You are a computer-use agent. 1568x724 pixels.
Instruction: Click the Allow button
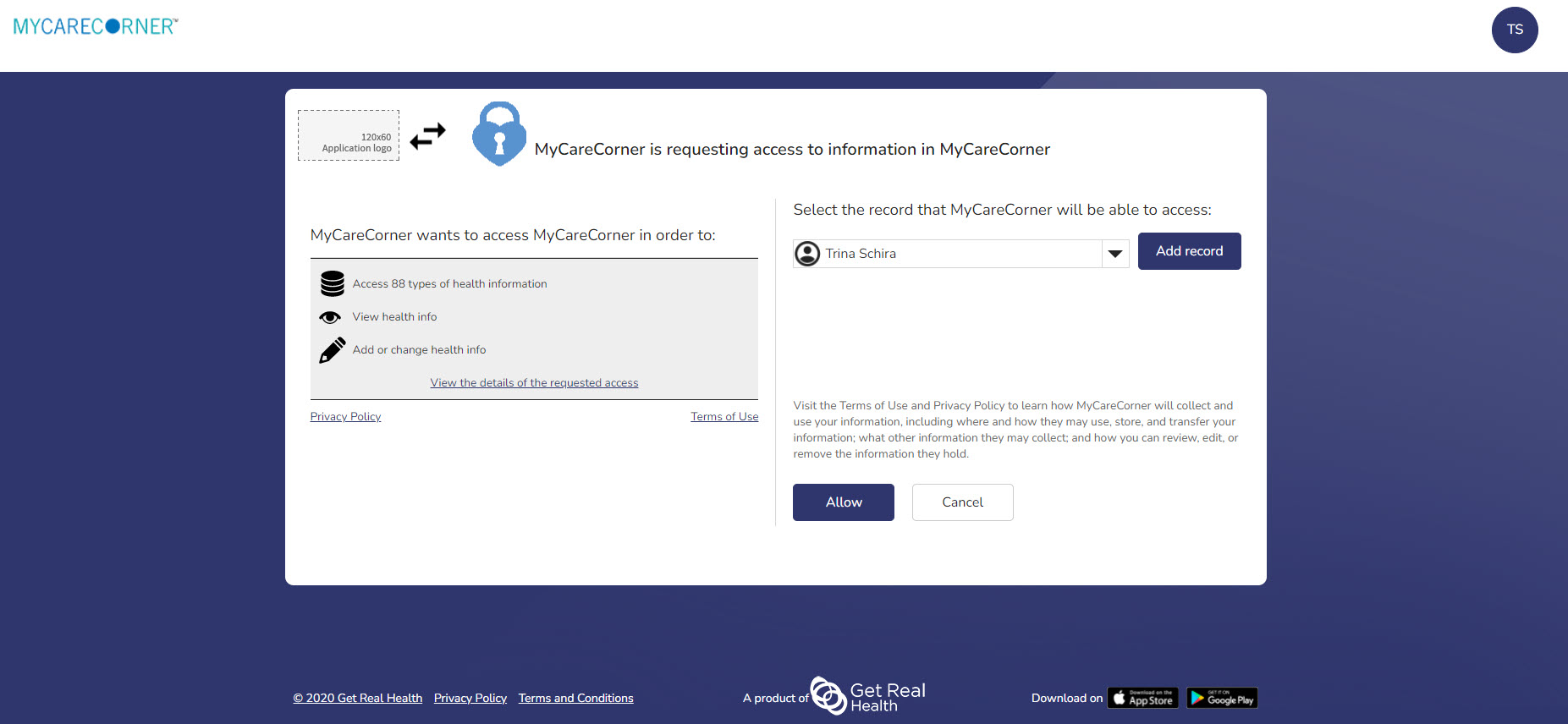pos(843,502)
